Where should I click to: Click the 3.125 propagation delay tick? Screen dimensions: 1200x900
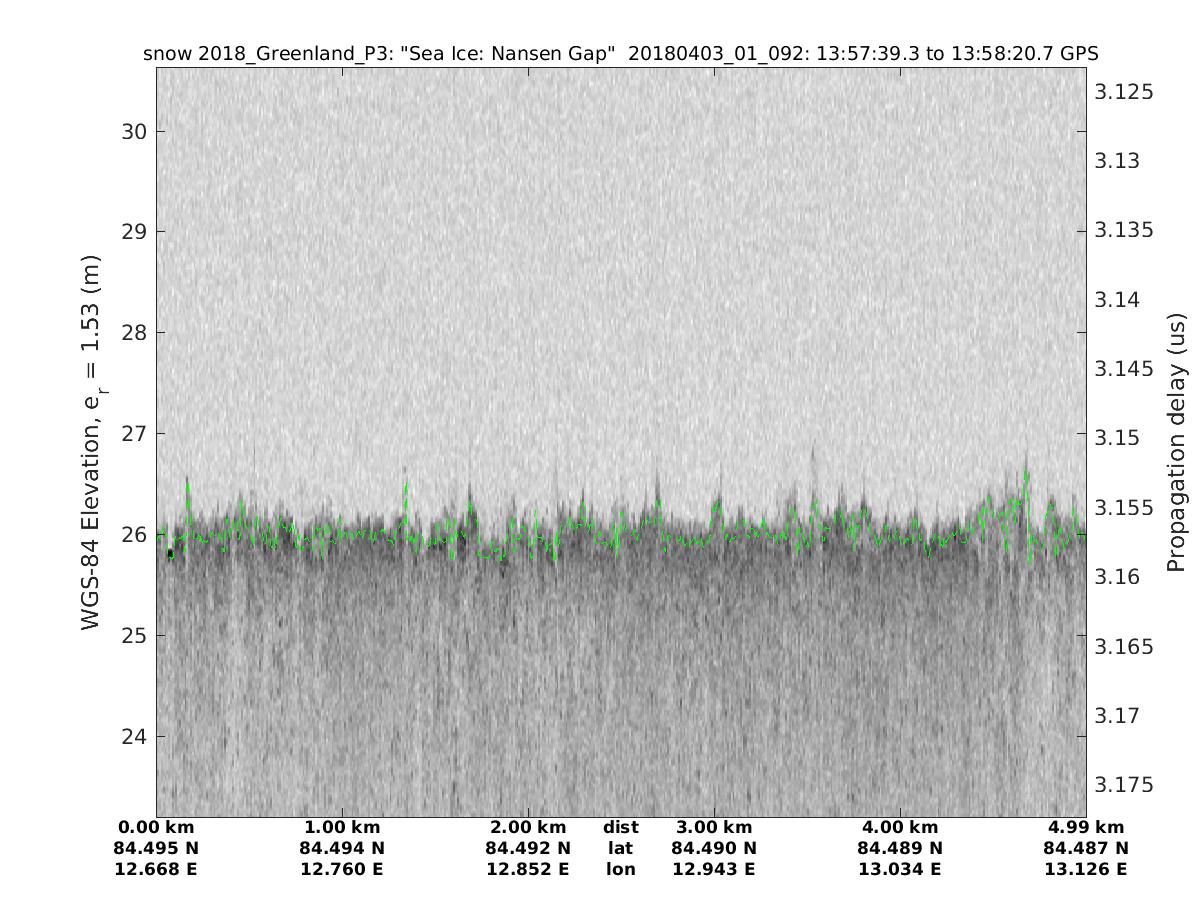pyautogui.click(x=1124, y=92)
